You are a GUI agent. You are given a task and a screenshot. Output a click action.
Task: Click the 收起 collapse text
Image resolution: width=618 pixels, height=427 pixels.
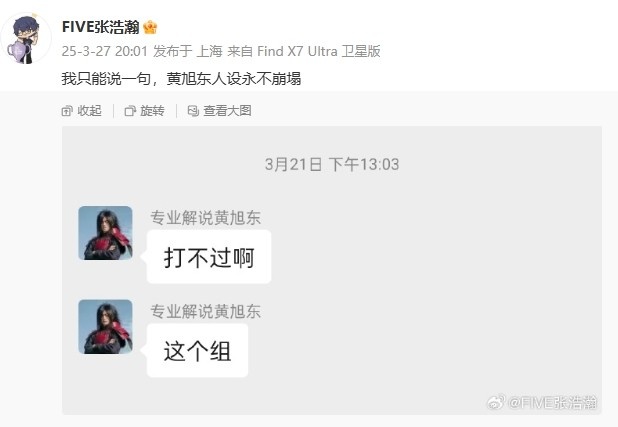coord(89,111)
